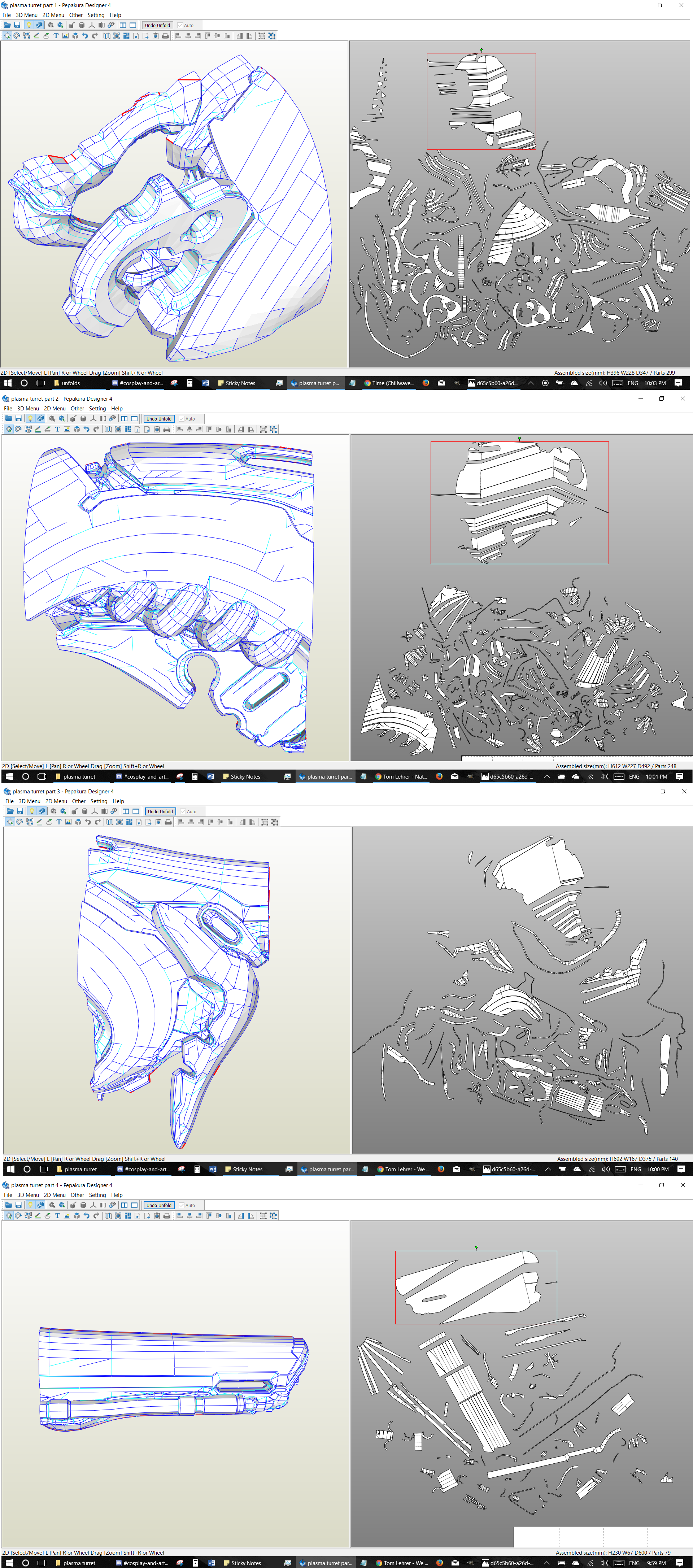
Task: Click the Open file icon in part 1 window
Action: pos(7,26)
